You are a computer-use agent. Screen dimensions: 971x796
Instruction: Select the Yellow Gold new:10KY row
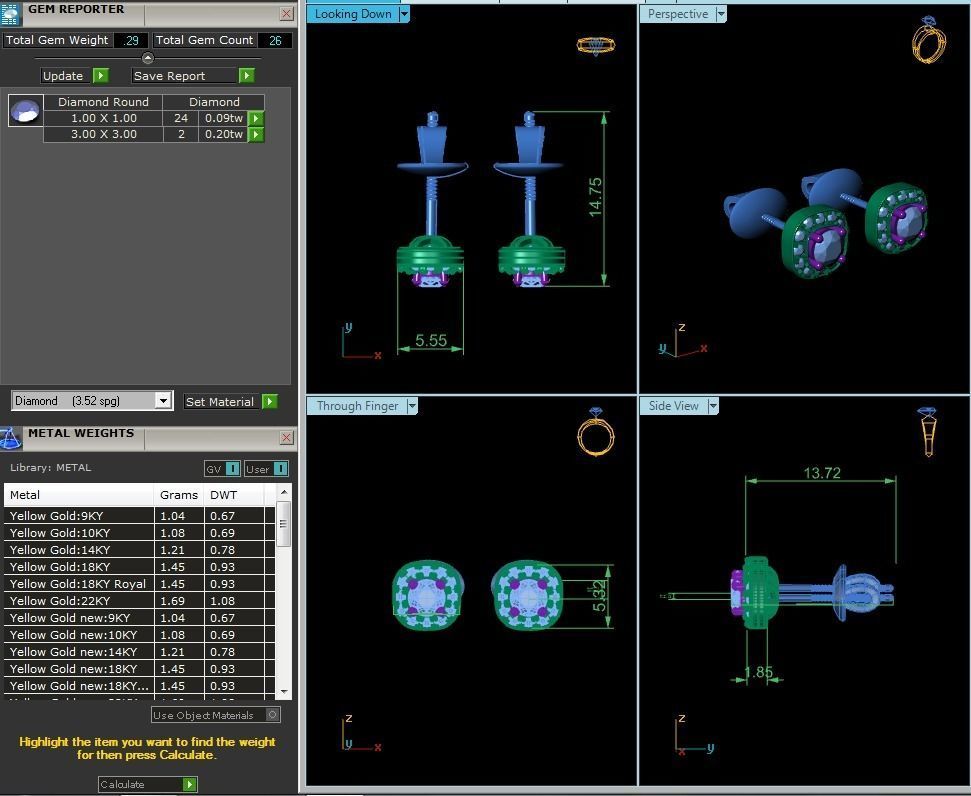[x=139, y=635]
